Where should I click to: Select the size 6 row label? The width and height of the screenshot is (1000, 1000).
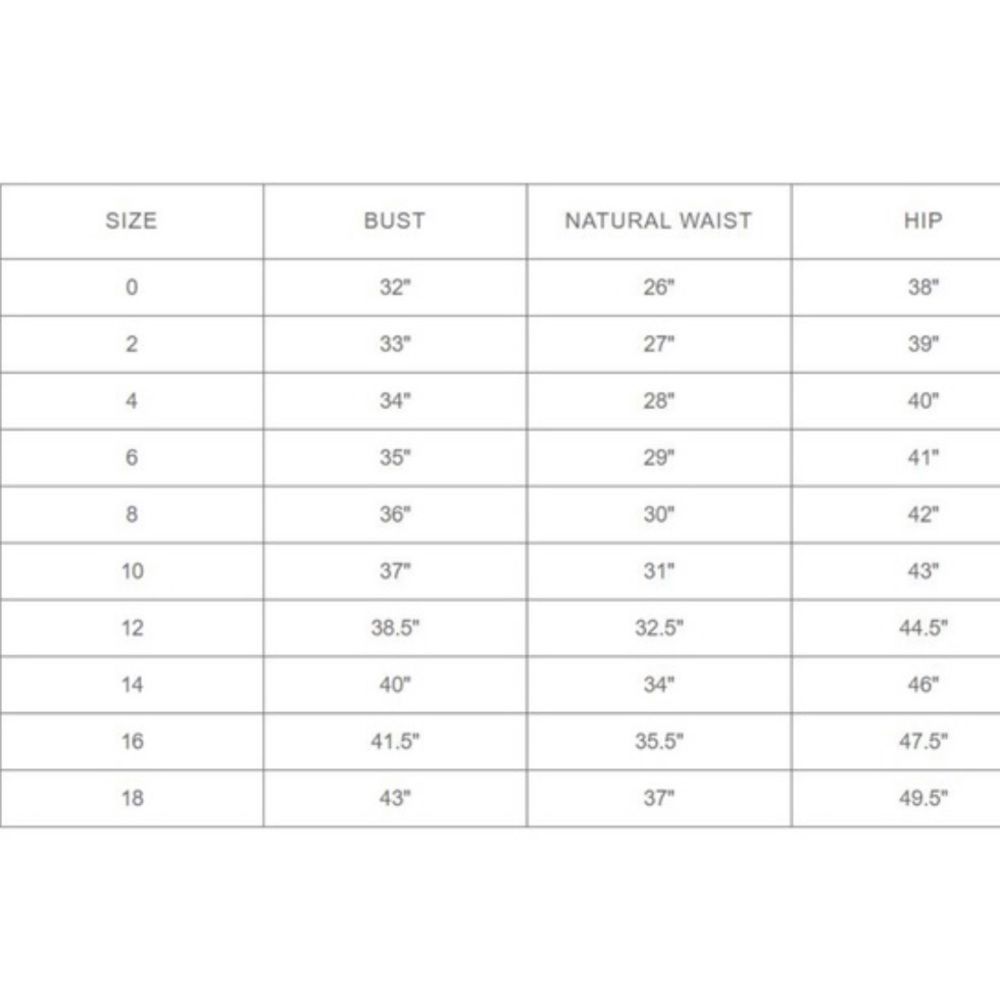tap(131, 457)
